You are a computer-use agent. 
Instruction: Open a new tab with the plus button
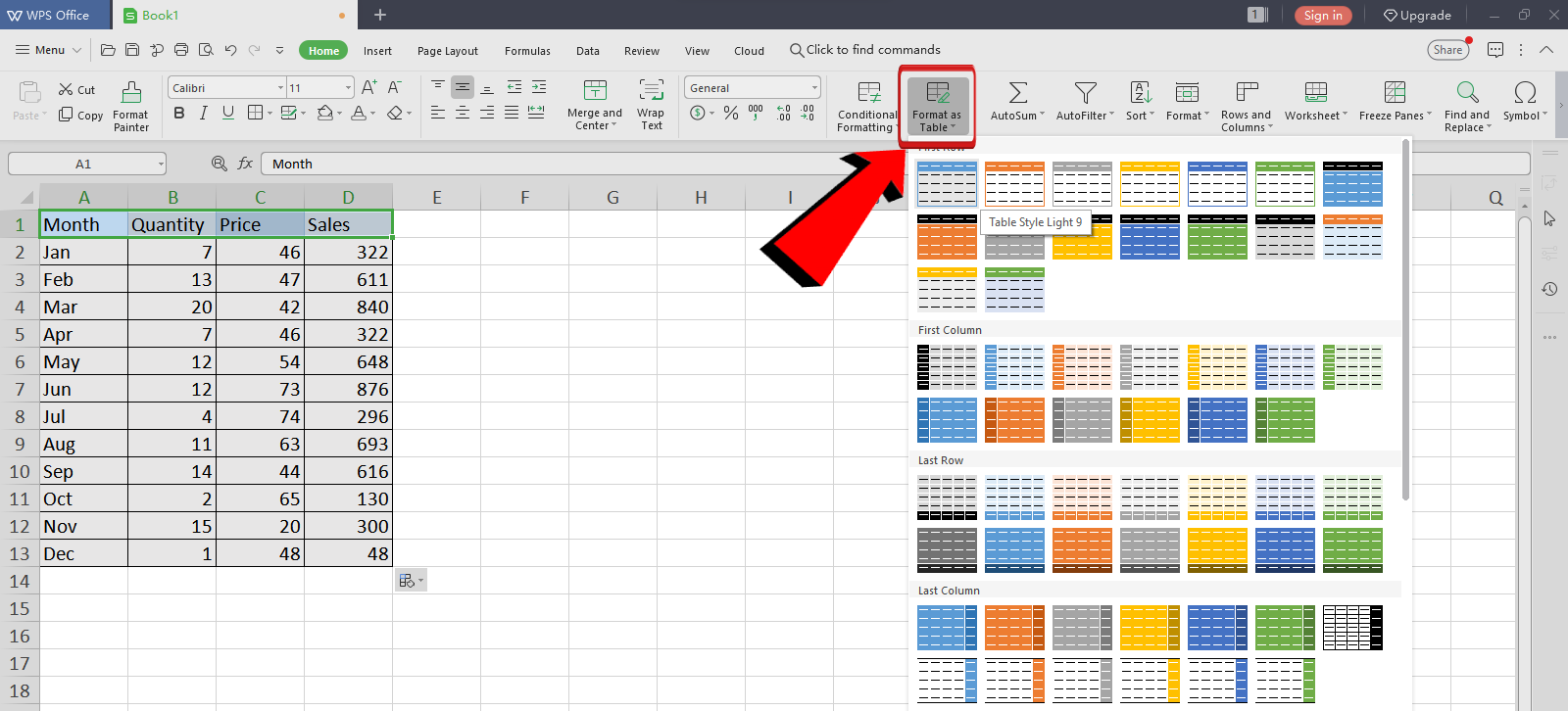point(380,15)
